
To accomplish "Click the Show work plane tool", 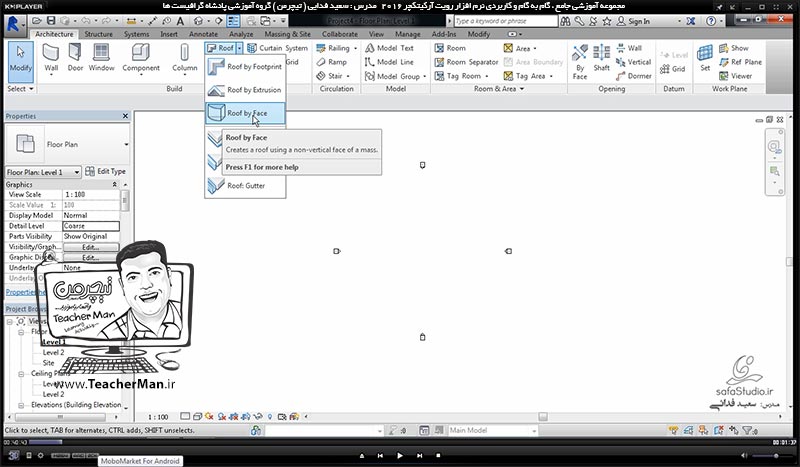I will click(734, 48).
